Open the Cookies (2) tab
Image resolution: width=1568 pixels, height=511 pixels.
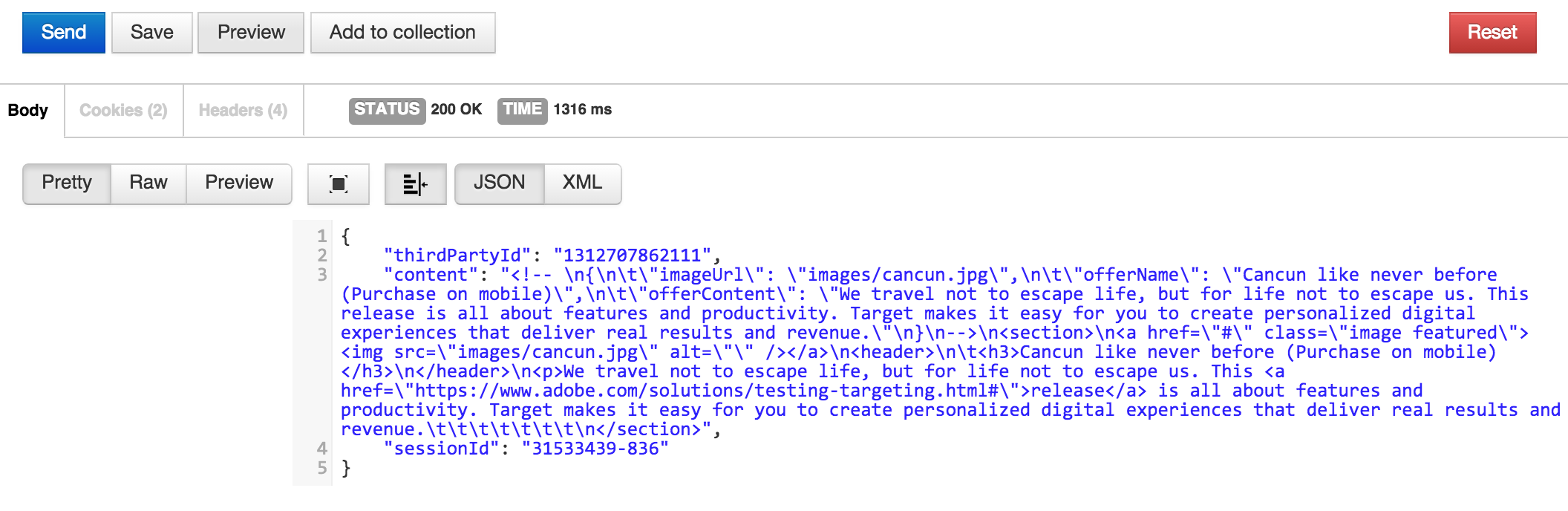tap(123, 111)
